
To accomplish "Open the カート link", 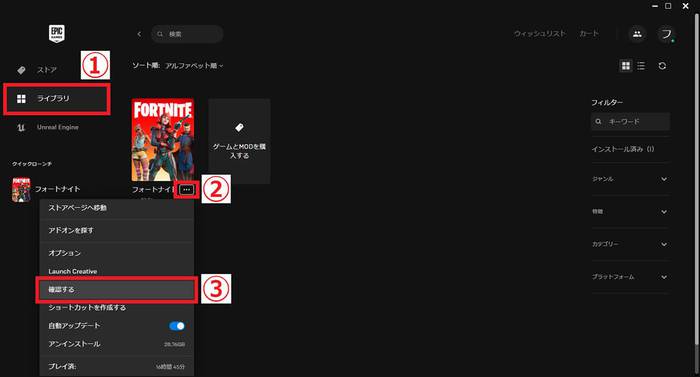I will coord(589,34).
